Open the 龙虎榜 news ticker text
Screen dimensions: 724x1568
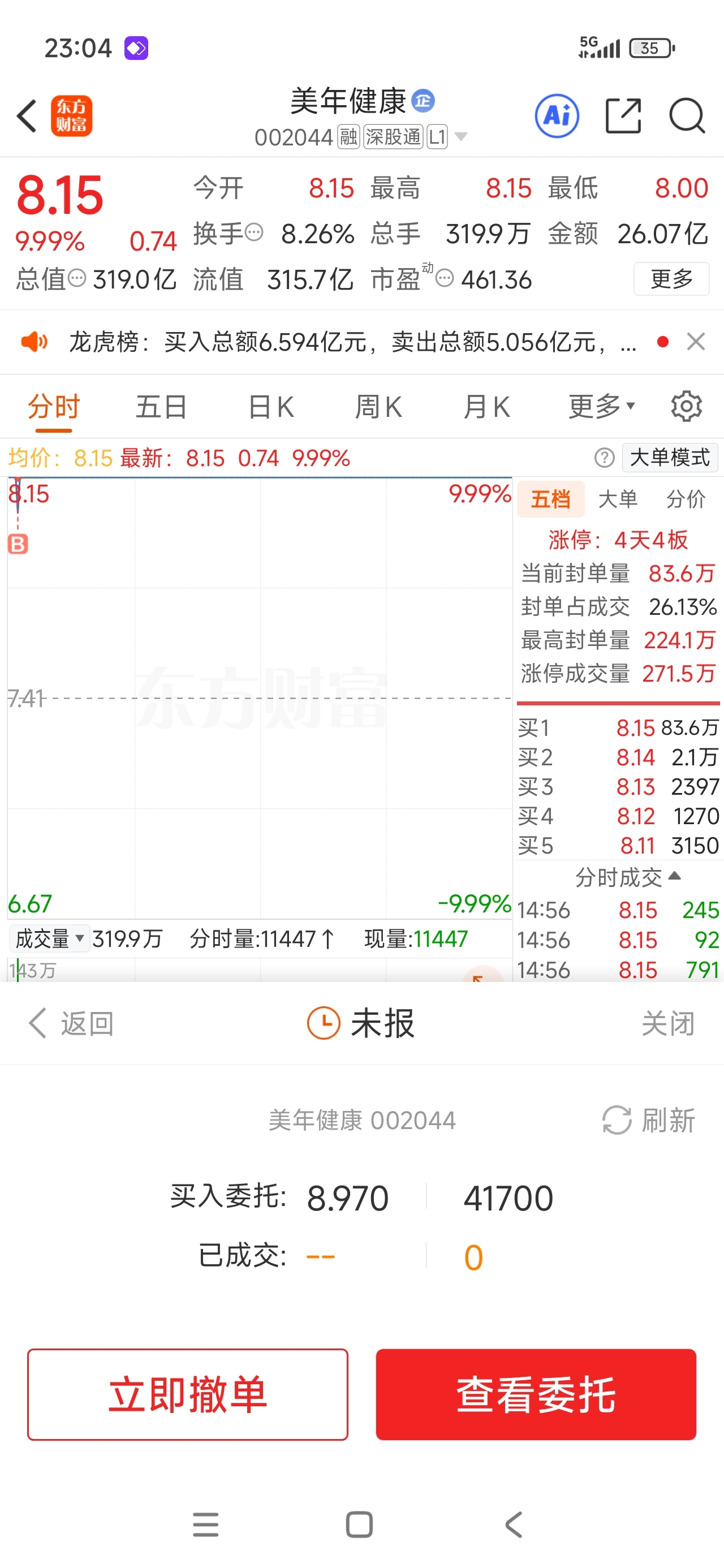pyautogui.click(x=352, y=342)
